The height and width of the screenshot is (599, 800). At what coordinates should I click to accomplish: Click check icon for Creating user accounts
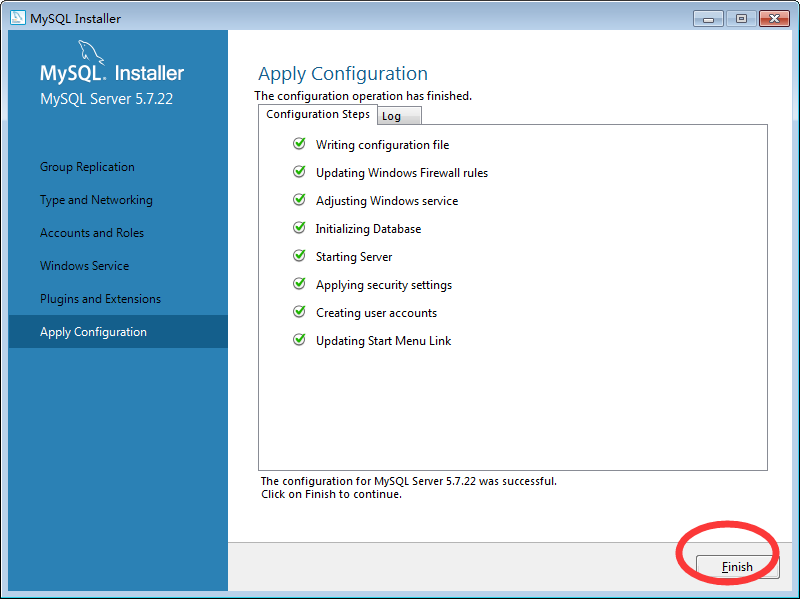[x=299, y=312]
